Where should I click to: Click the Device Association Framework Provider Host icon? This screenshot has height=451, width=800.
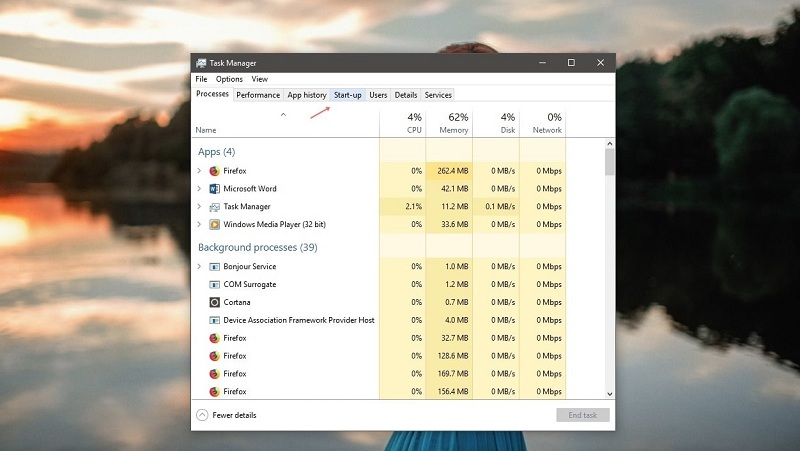point(214,320)
